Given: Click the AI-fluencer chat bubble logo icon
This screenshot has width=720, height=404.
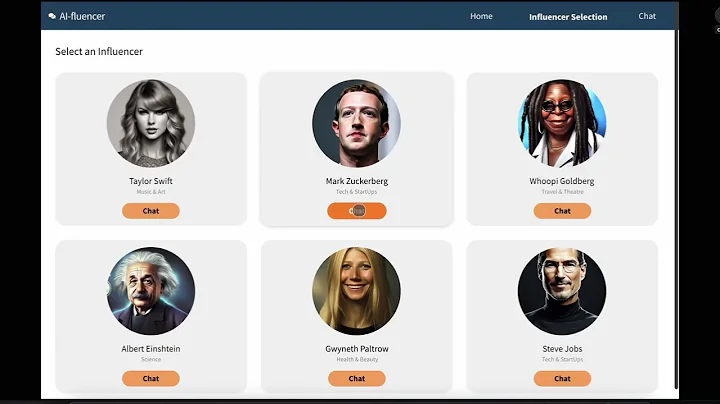Looking at the screenshot, I should pyautogui.click(x=52, y=16).
